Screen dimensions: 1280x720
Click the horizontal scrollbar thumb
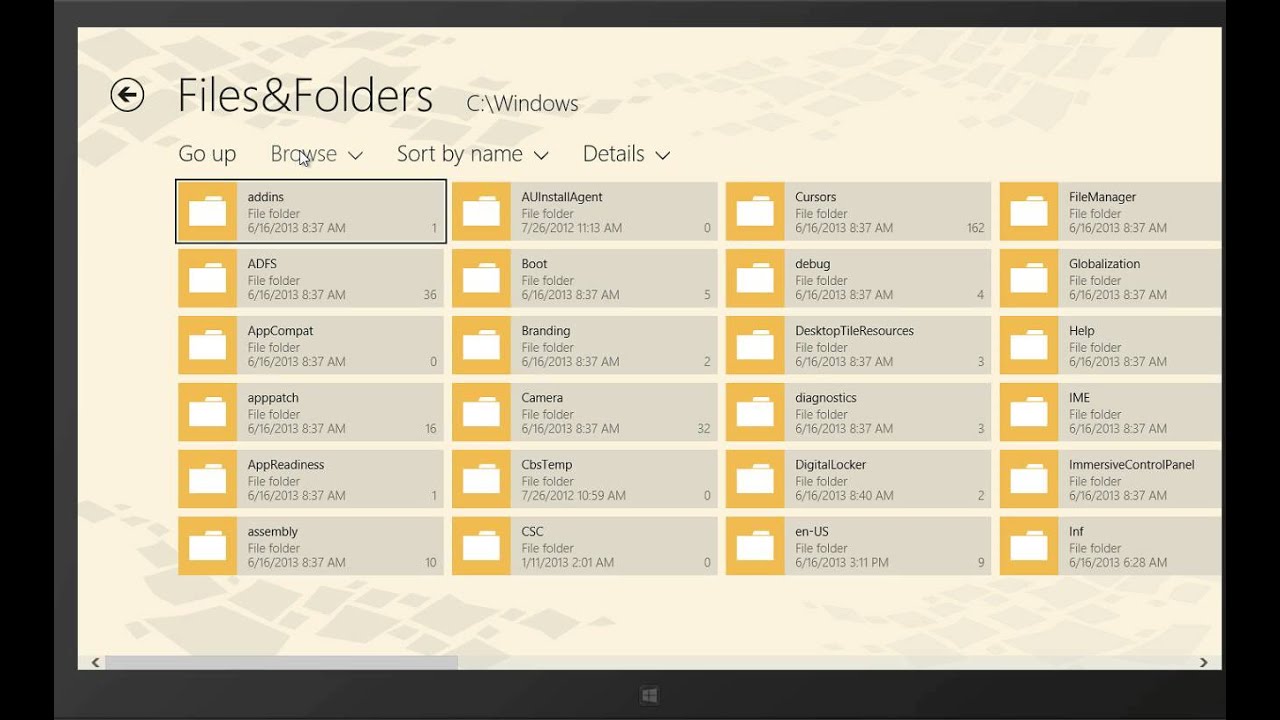pyautogui.click(x=281, y=662)
